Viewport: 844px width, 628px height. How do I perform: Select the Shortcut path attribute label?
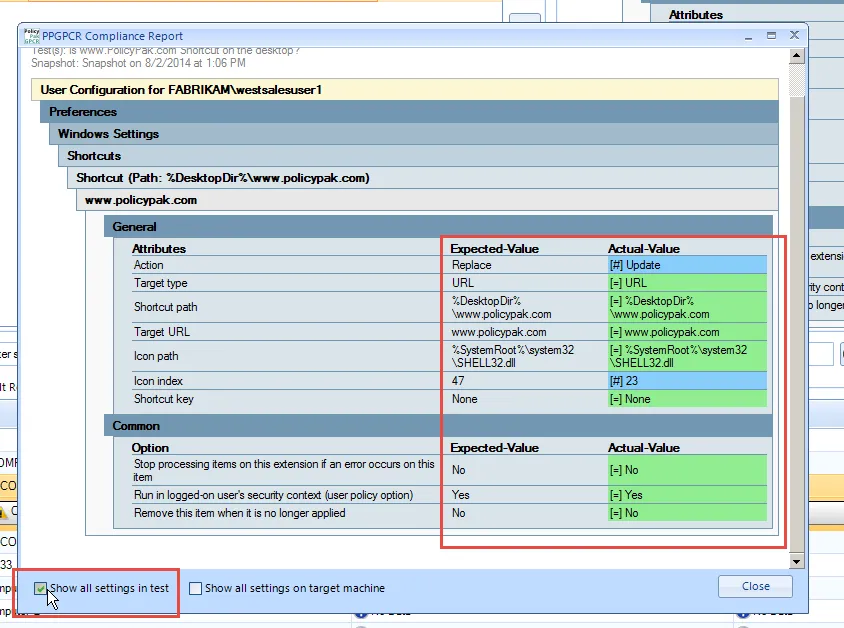[x=166, y=307]
